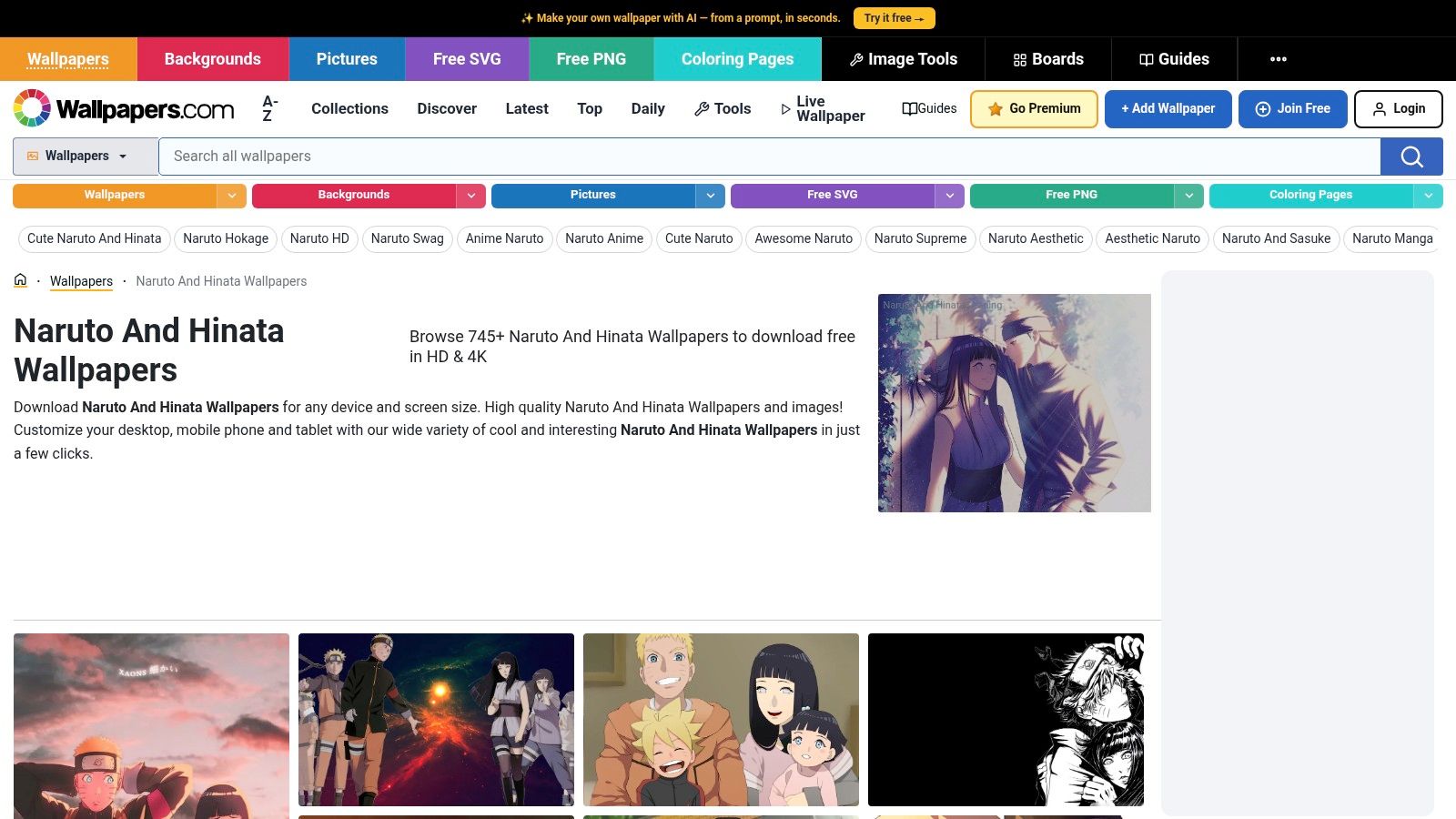Open Live Wallpaper with play icon

click(823, 108)
